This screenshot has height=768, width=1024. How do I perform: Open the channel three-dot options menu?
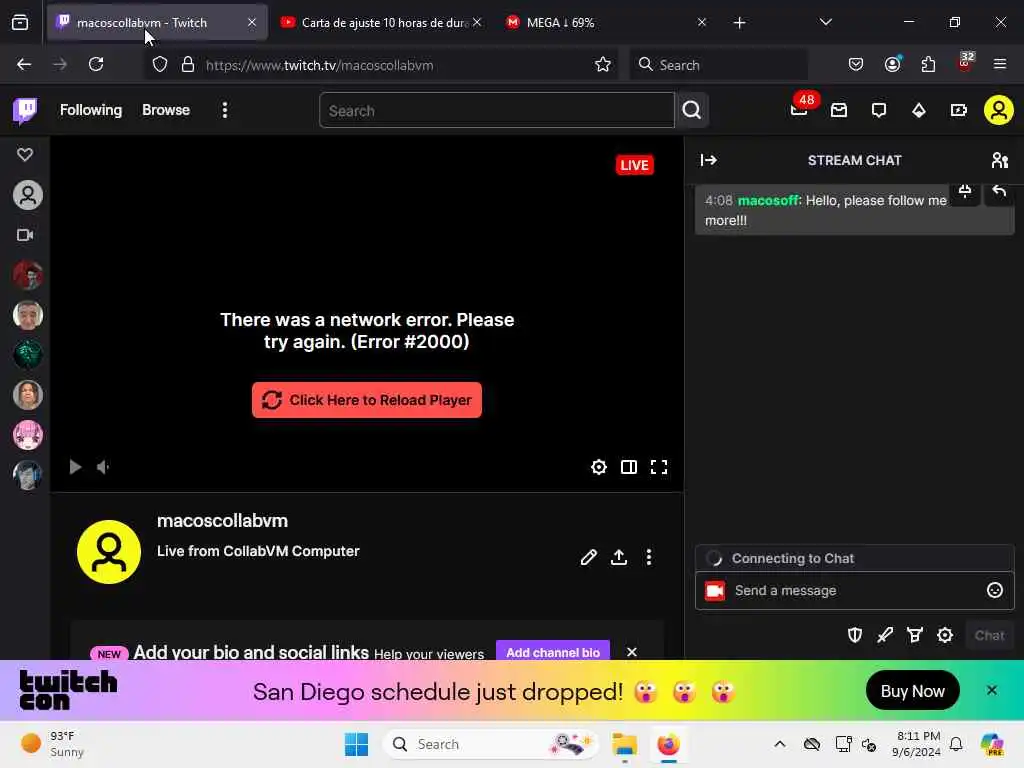point(648,557)
